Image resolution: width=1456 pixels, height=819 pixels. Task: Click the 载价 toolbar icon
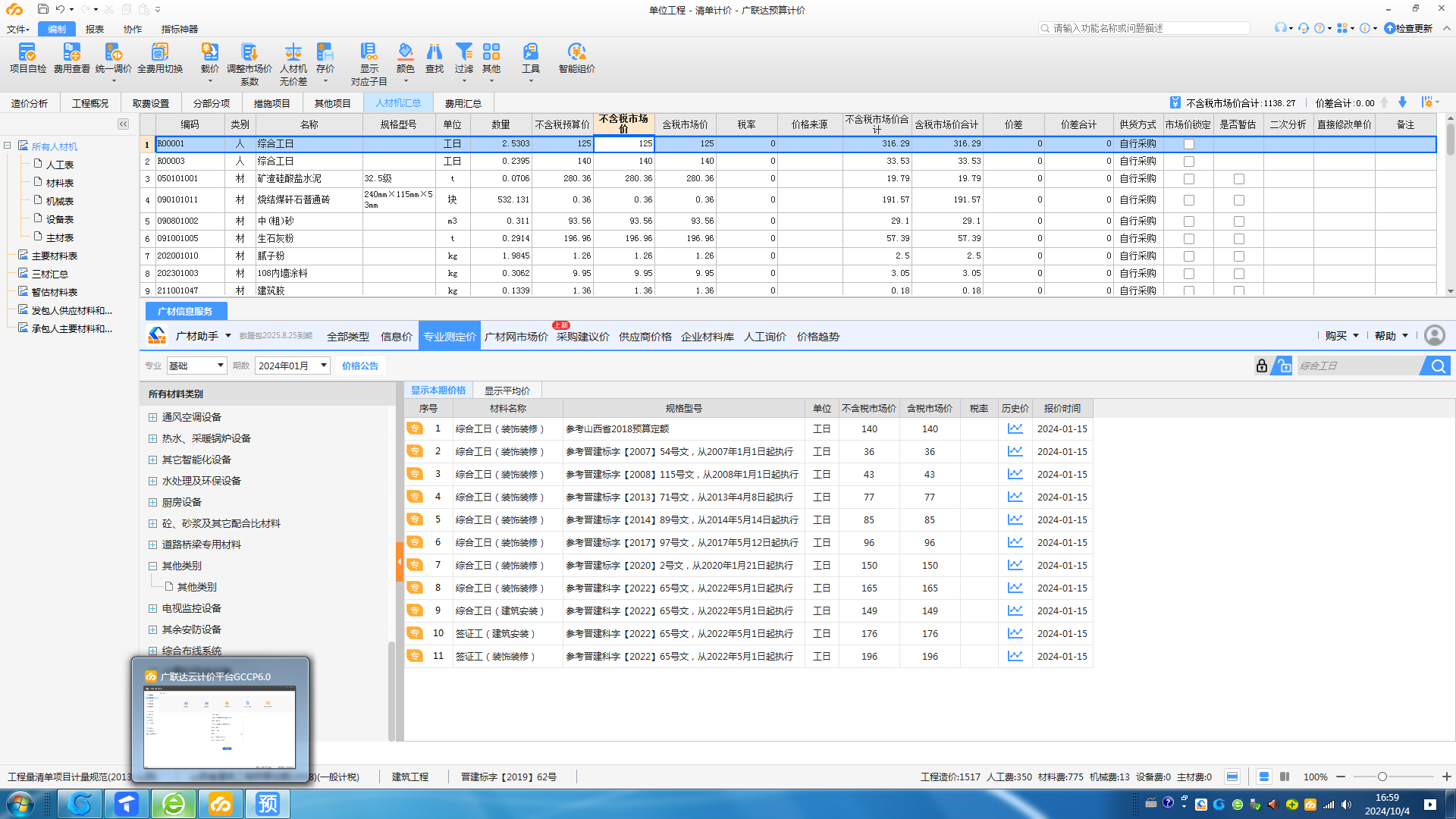point(210,58)
